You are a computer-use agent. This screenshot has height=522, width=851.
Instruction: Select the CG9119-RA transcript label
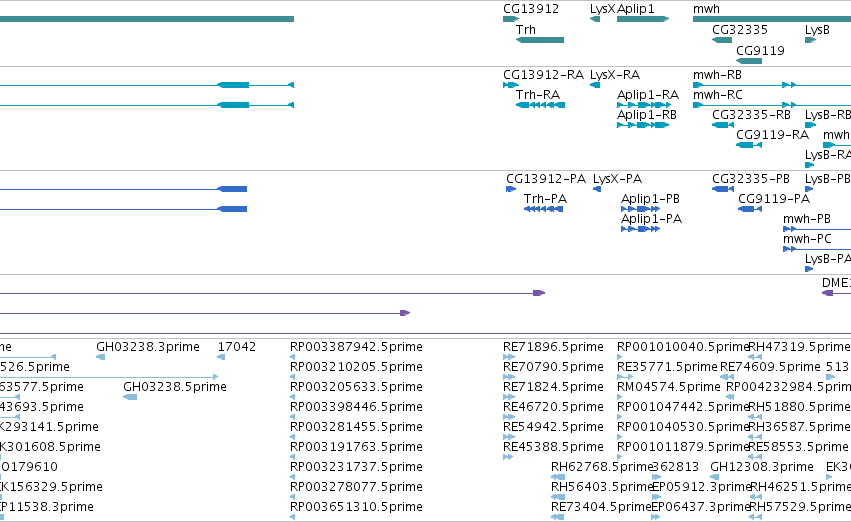click(772, 134)
